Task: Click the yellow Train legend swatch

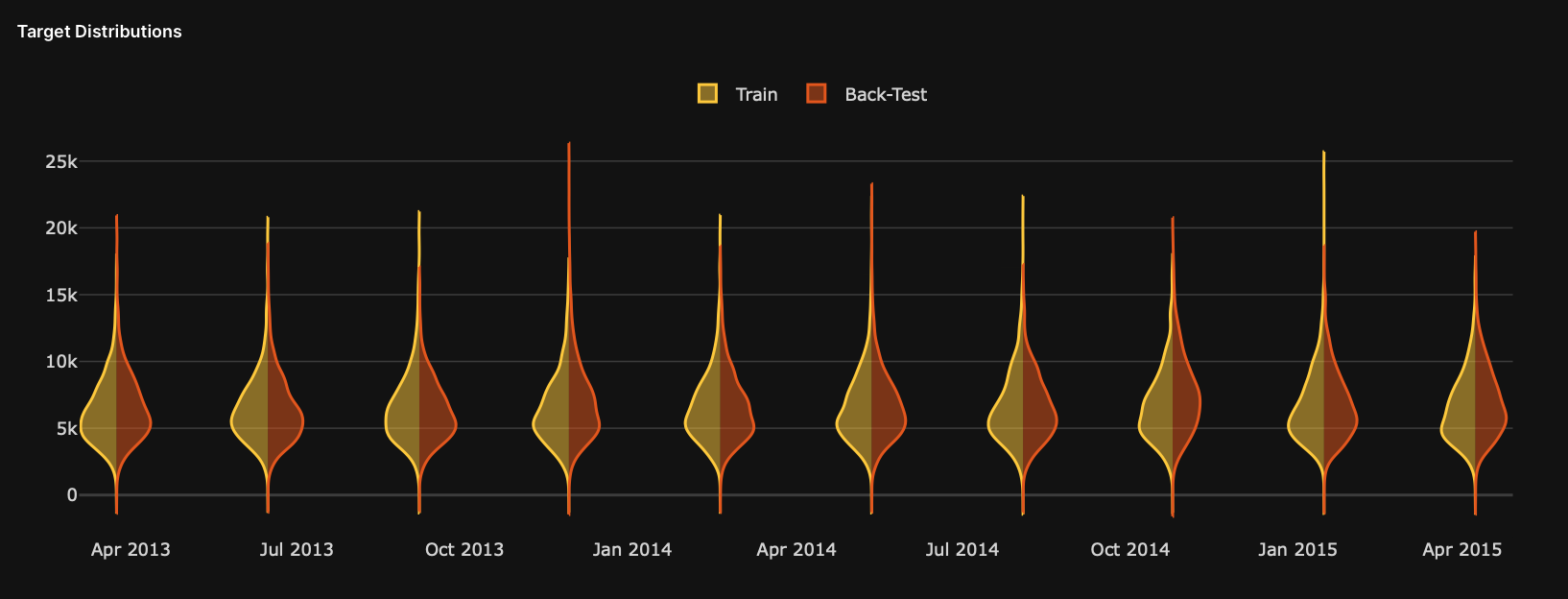Action: coord(707,93)
